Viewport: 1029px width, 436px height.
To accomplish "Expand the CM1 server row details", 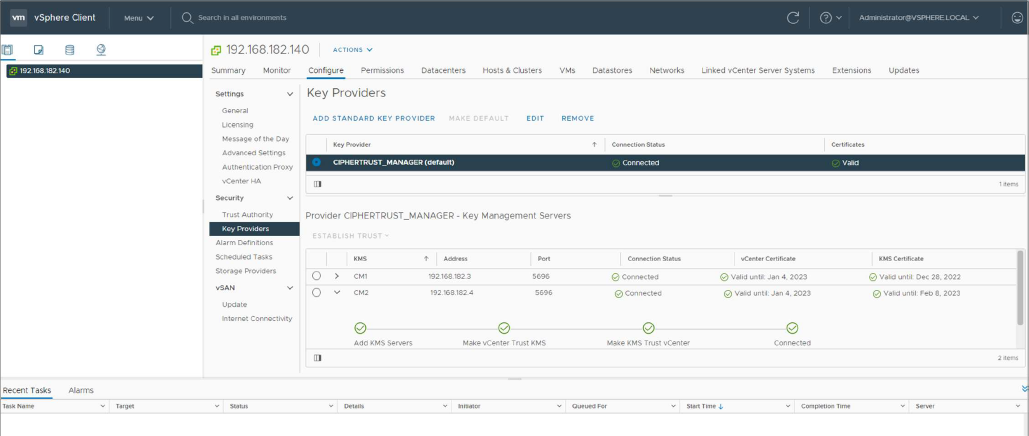I will pos(337,276).
